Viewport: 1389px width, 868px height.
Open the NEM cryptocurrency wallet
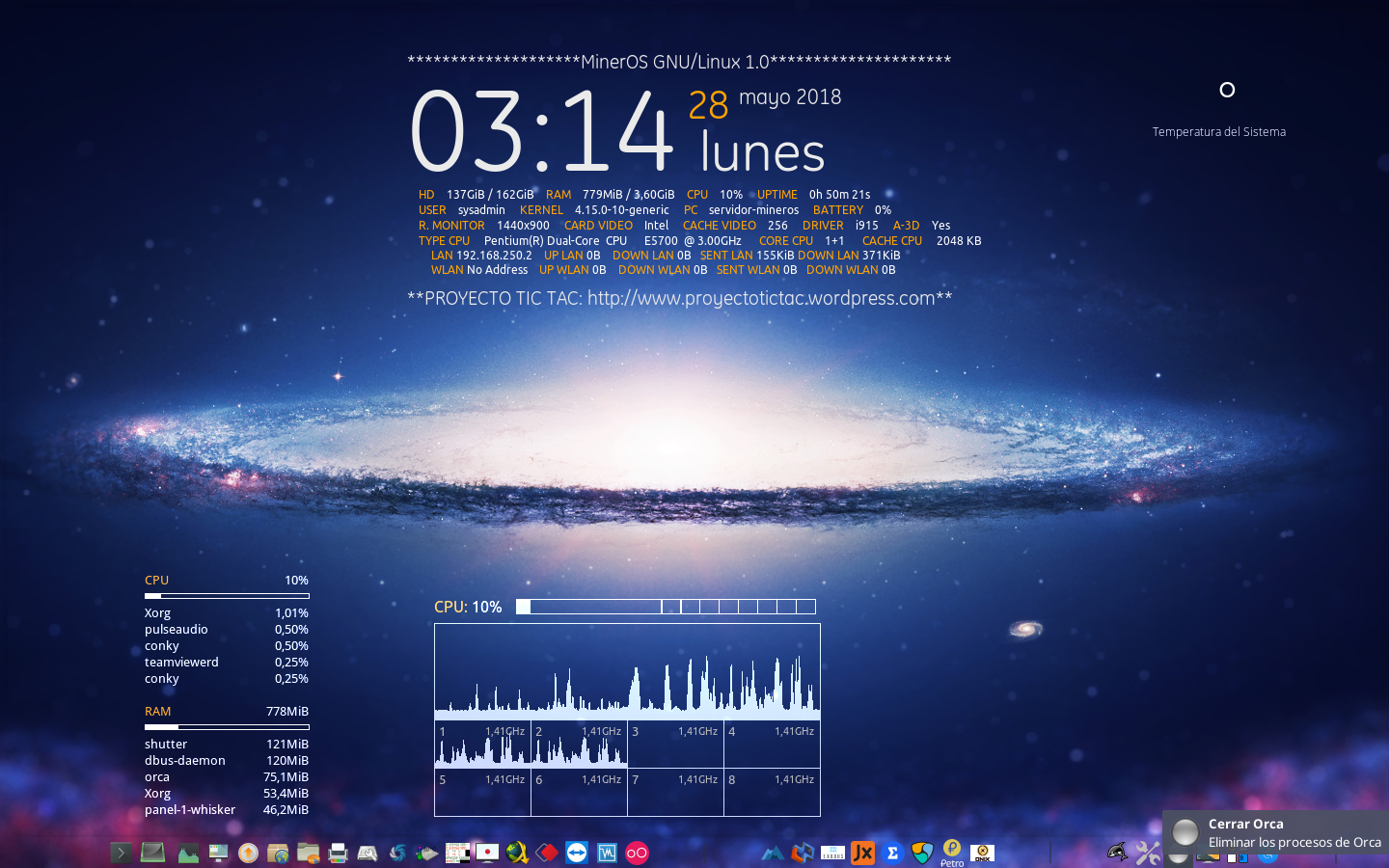[920, 853]
